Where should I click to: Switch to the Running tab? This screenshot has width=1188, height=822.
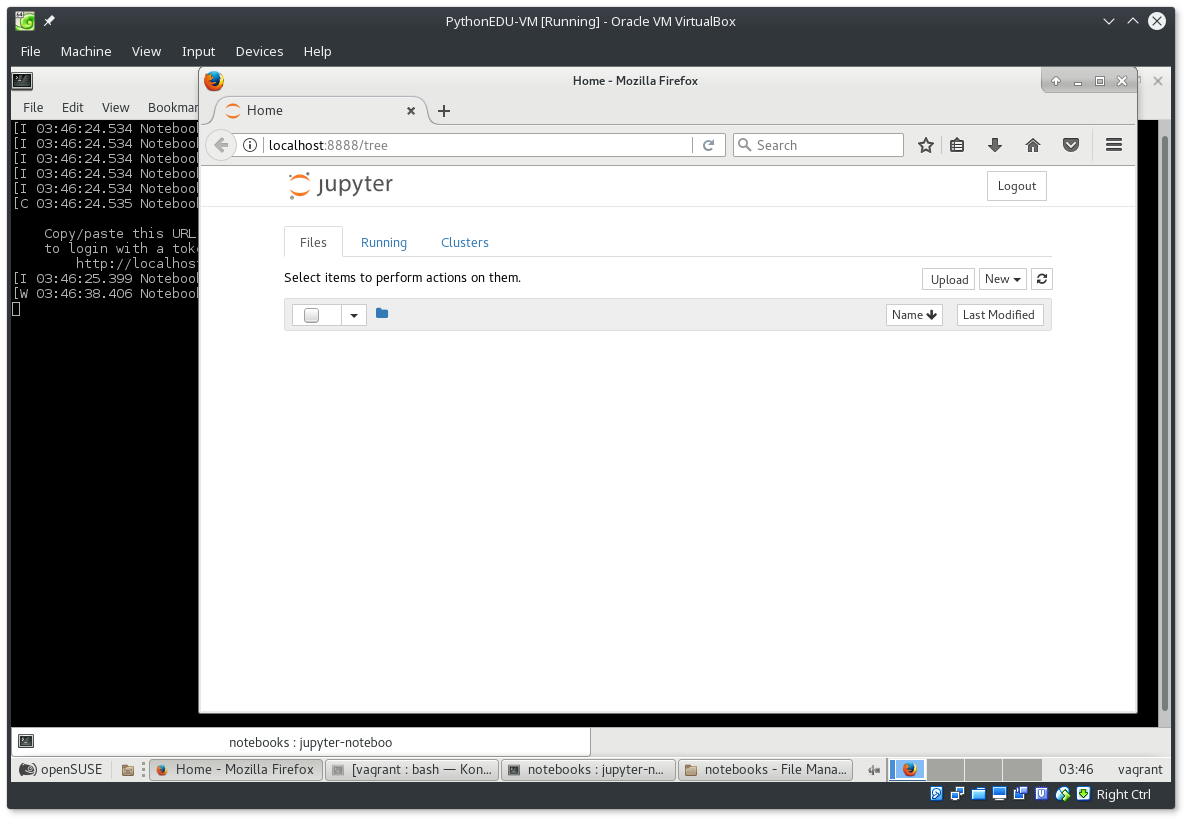click(383, 242)
